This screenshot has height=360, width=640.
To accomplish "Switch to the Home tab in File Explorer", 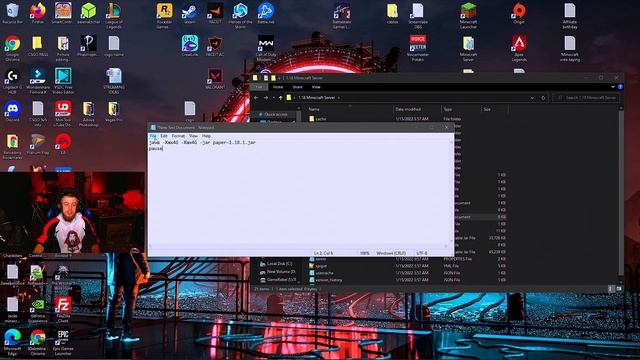I will pos(278,87).
